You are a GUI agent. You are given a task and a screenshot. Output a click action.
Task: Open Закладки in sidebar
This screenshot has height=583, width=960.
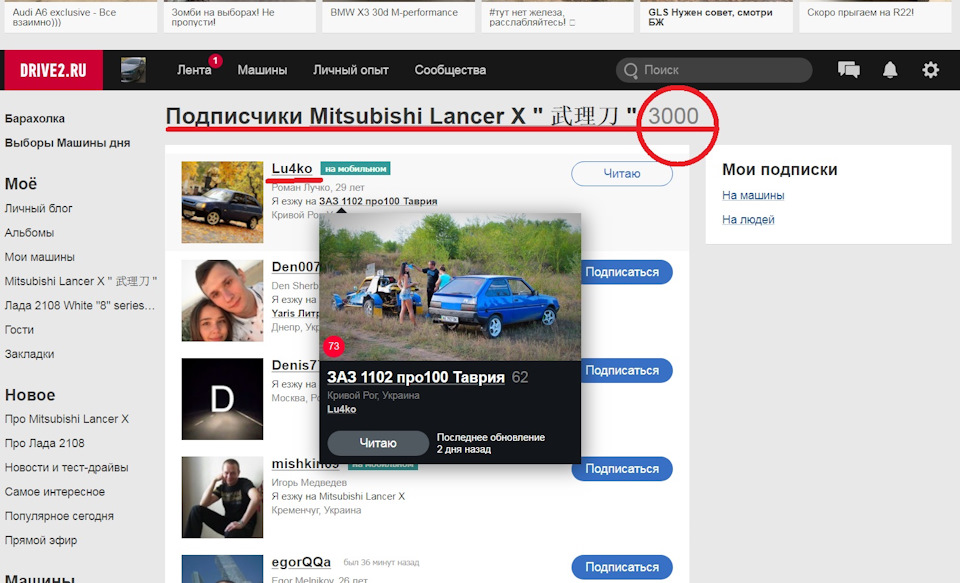(x=29, y=354)
